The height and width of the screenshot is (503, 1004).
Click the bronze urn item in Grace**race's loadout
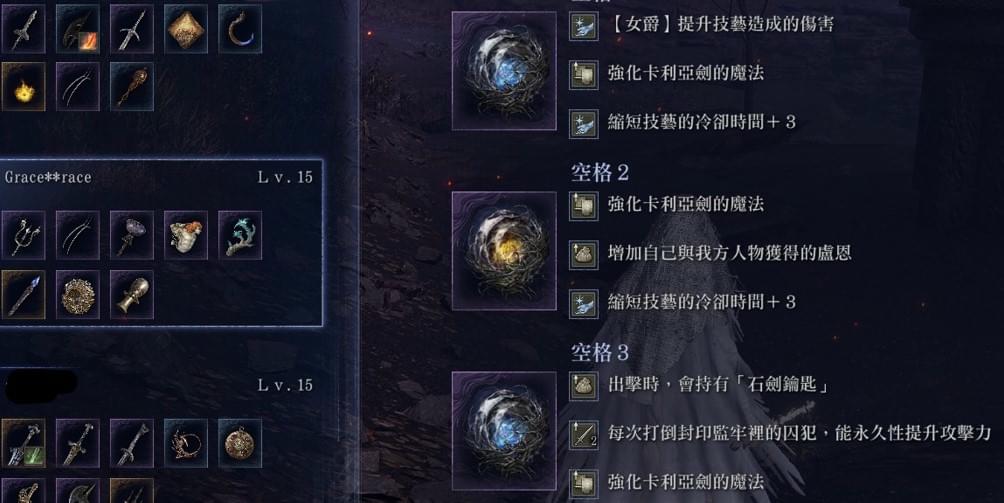[132, 294]
